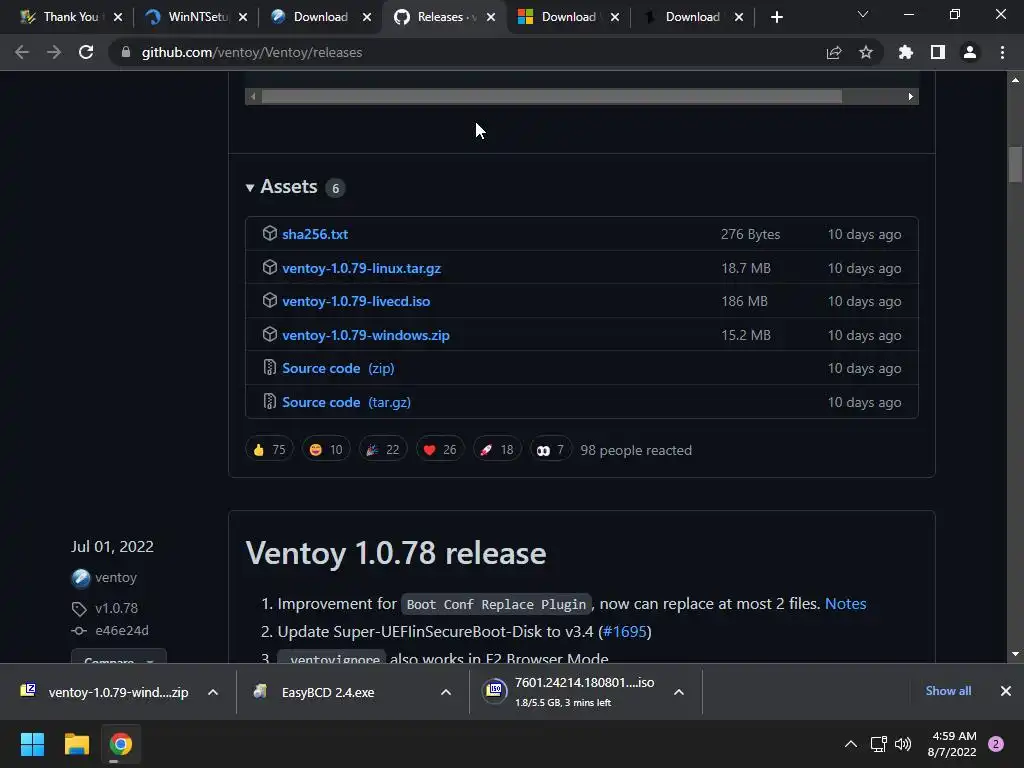Open File Explorer from the taskbar
Image resolution: width=1024 pixels, height=768 pixels.
click(76, 744)
